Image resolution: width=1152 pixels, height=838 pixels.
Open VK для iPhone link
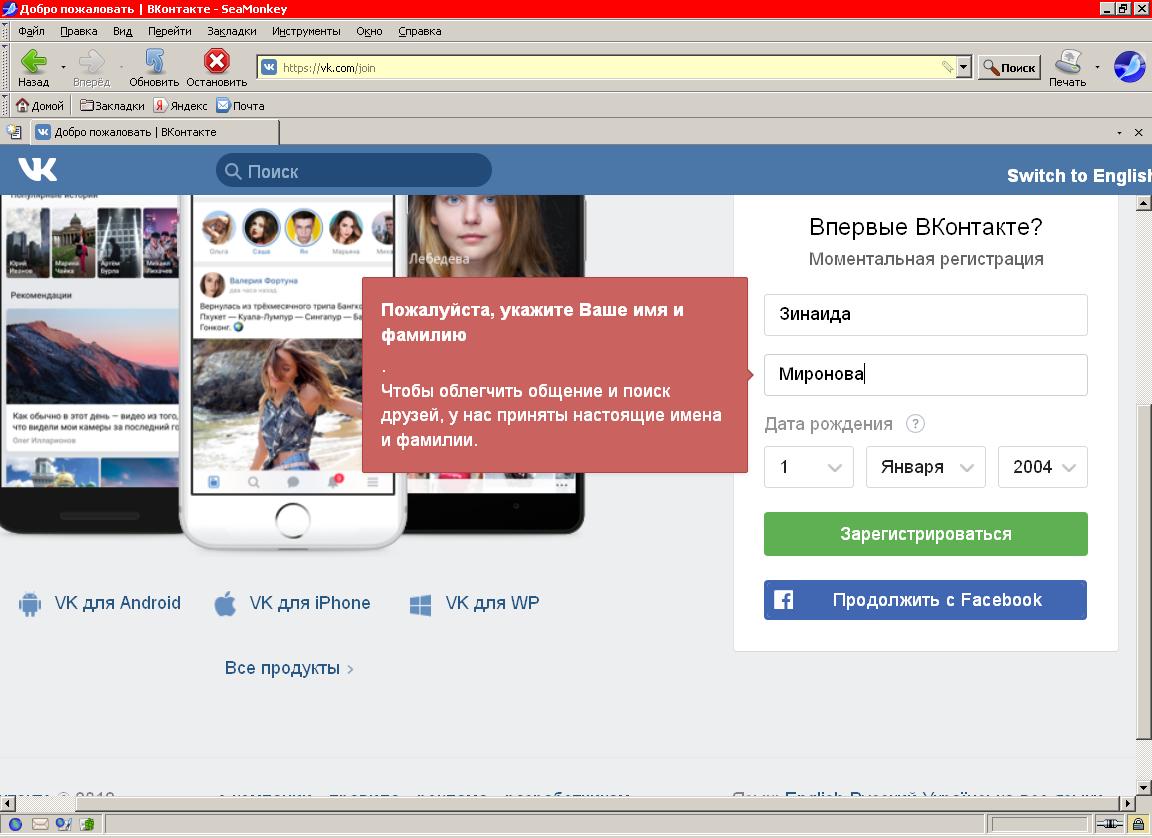point(310,603)
